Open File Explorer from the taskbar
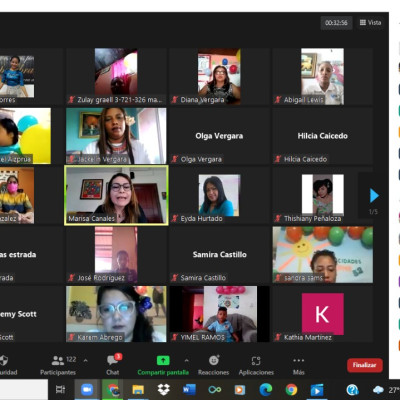 138,389
